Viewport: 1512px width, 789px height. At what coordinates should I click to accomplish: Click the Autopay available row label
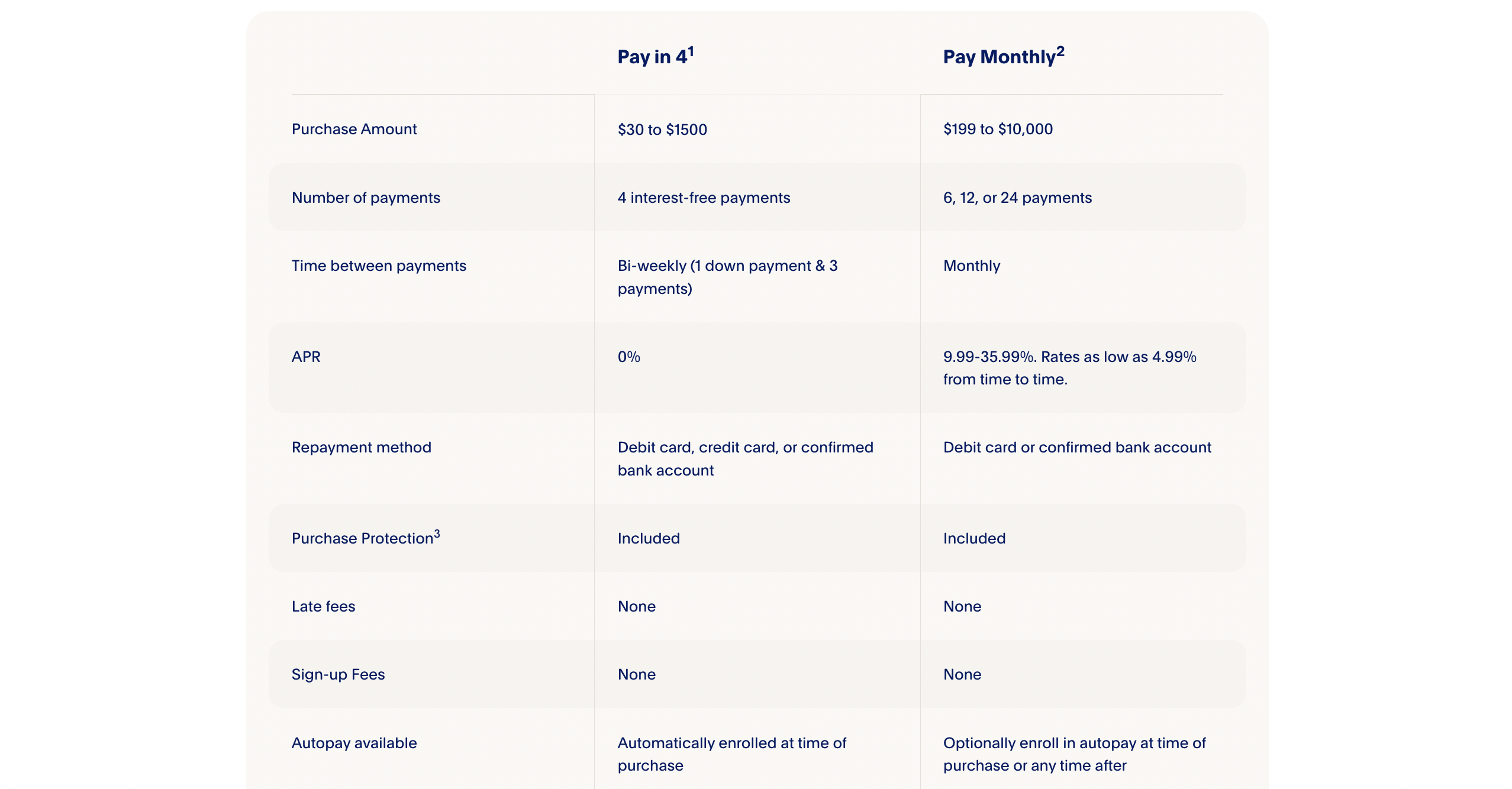354,743
